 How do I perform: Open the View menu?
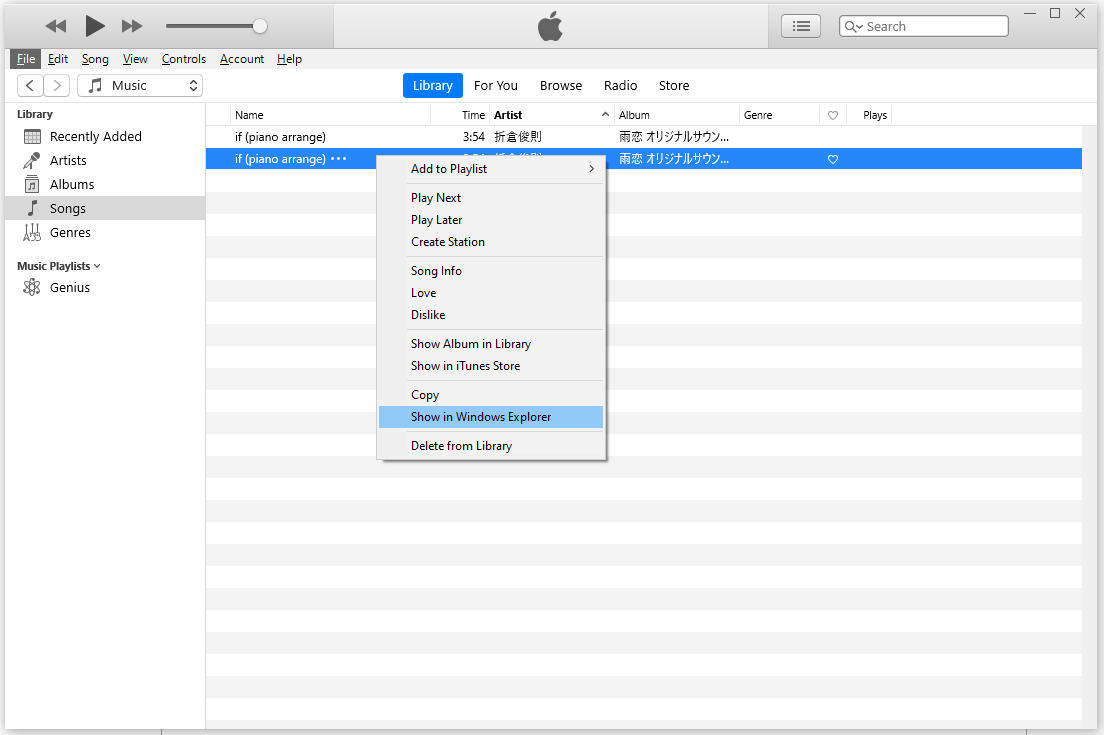(x=135, y=59)
